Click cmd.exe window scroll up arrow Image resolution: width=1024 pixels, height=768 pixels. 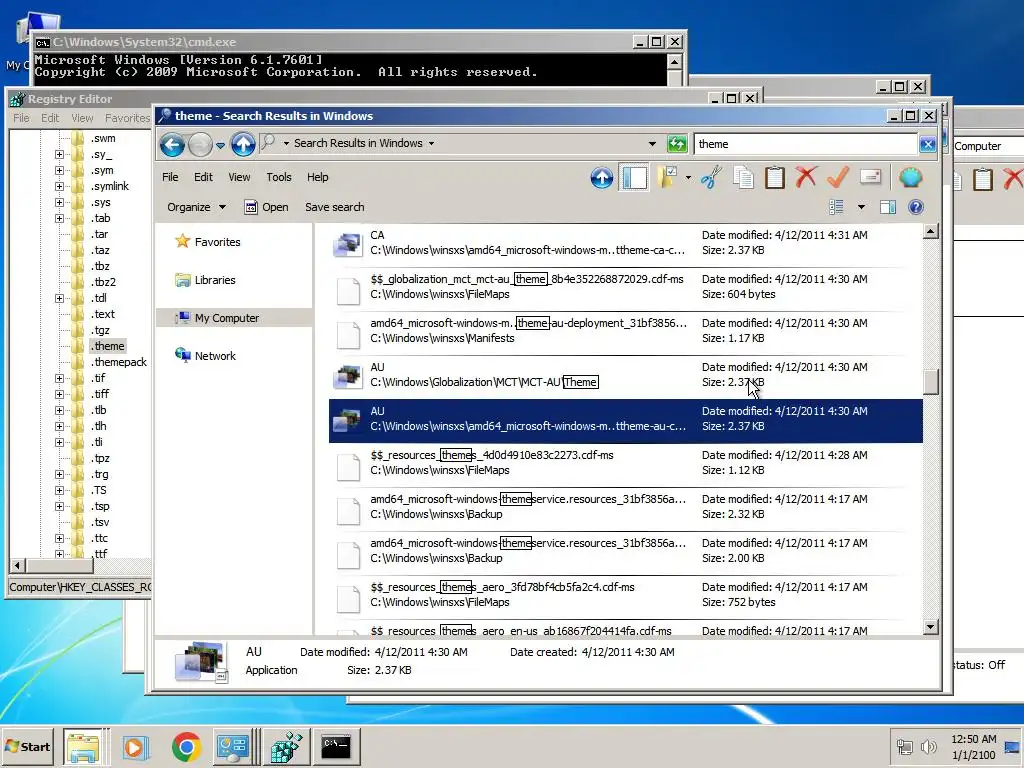tap(675, 61)
